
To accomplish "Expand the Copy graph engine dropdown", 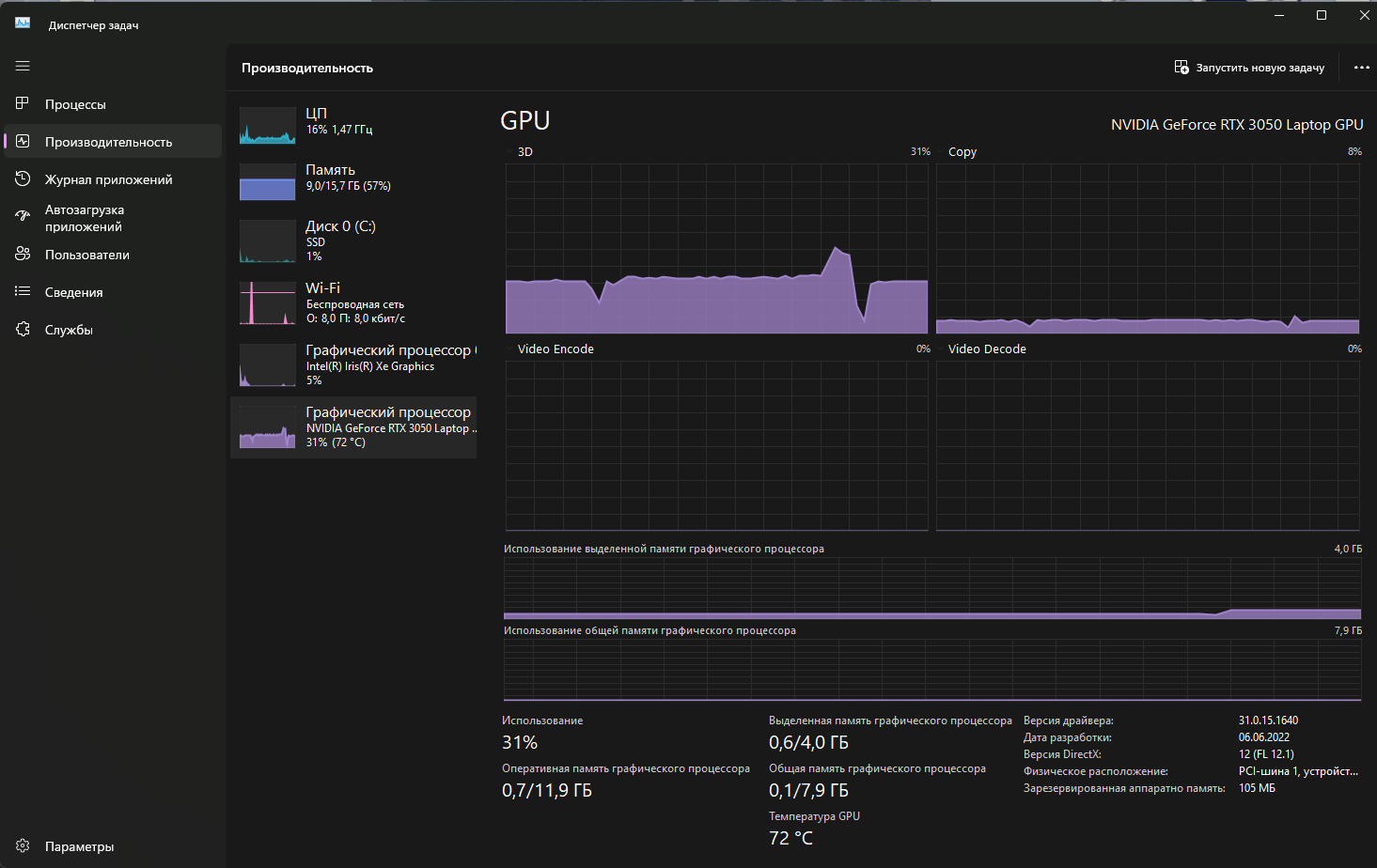I will tap(957, 151).
